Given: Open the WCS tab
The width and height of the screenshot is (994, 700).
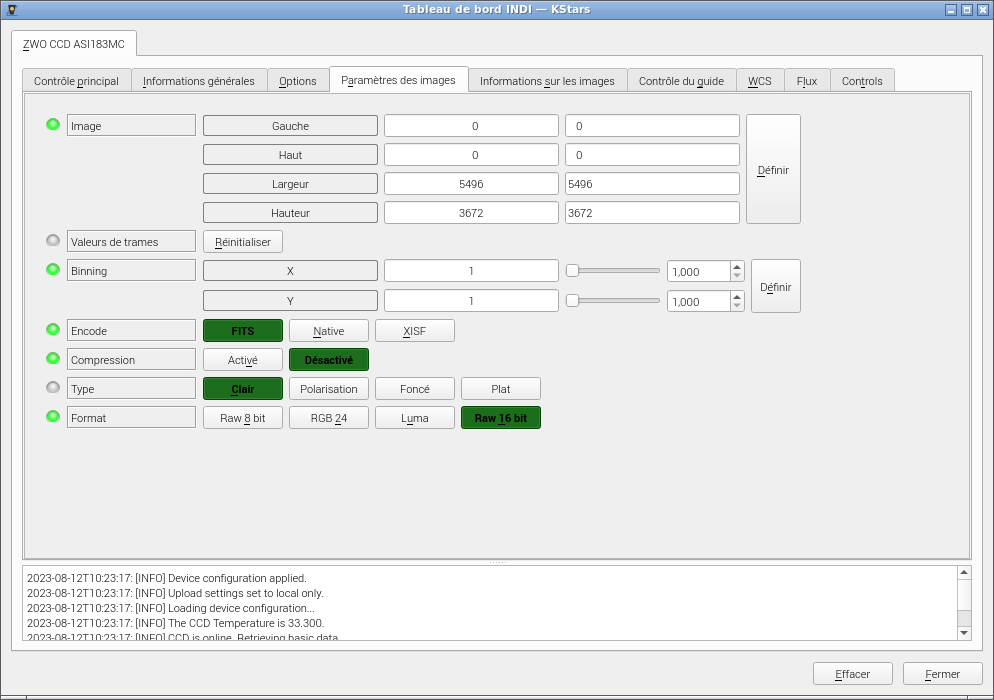Looking at the screenshot, I should (759, 81).
